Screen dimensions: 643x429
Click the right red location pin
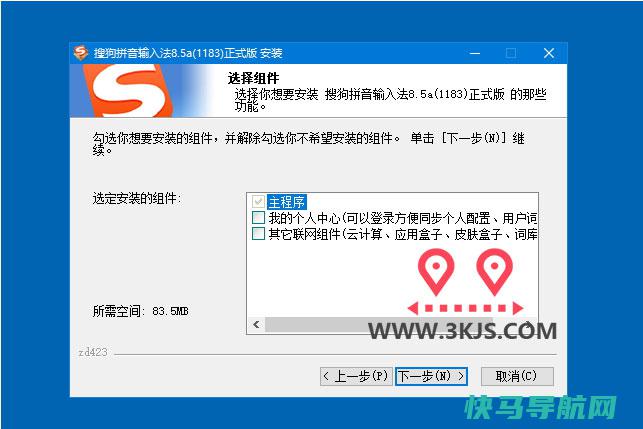pyautogui.click(x=495, y=272)
